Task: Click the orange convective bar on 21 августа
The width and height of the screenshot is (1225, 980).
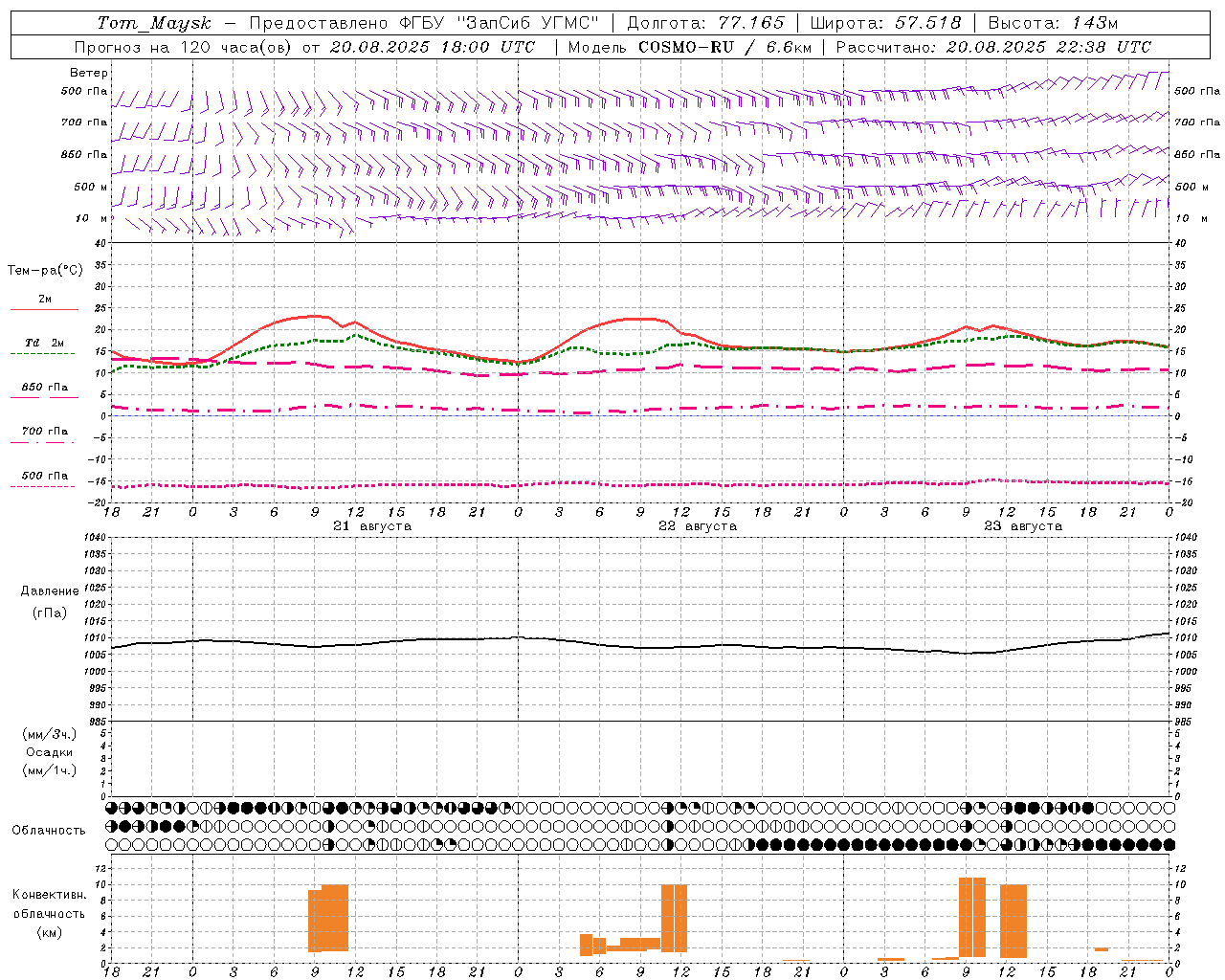Action: coord(328,918)
